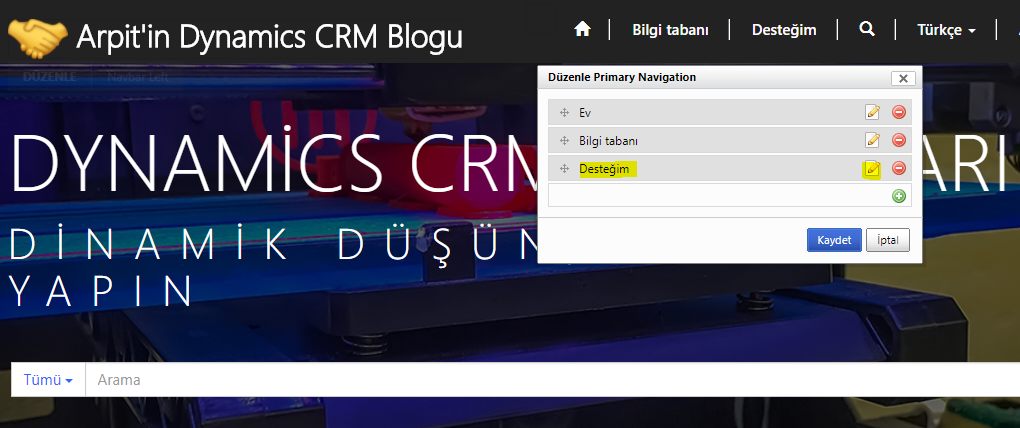This screenshot has width=1020, height=428.
Task: Delete the Bilgi tabanı navigation item
Action: pos(898,140)
